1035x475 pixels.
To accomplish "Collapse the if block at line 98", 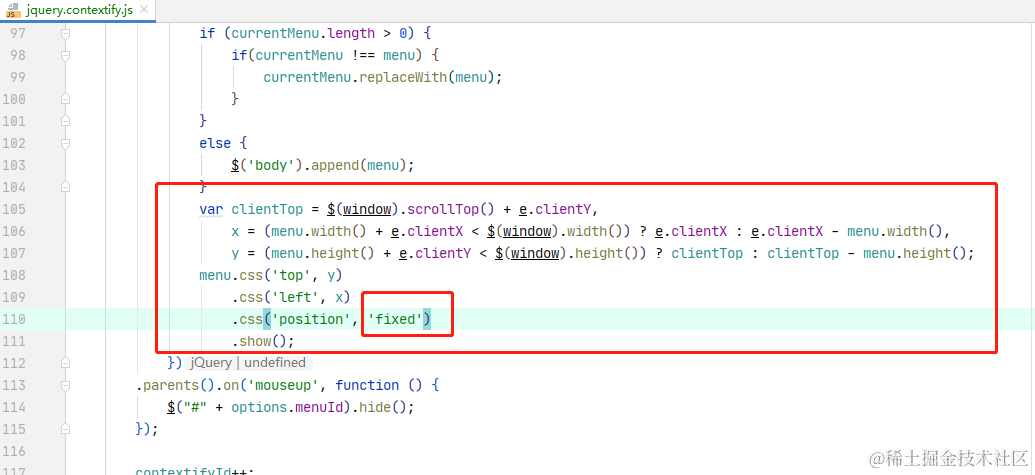I will pos(65,55).
